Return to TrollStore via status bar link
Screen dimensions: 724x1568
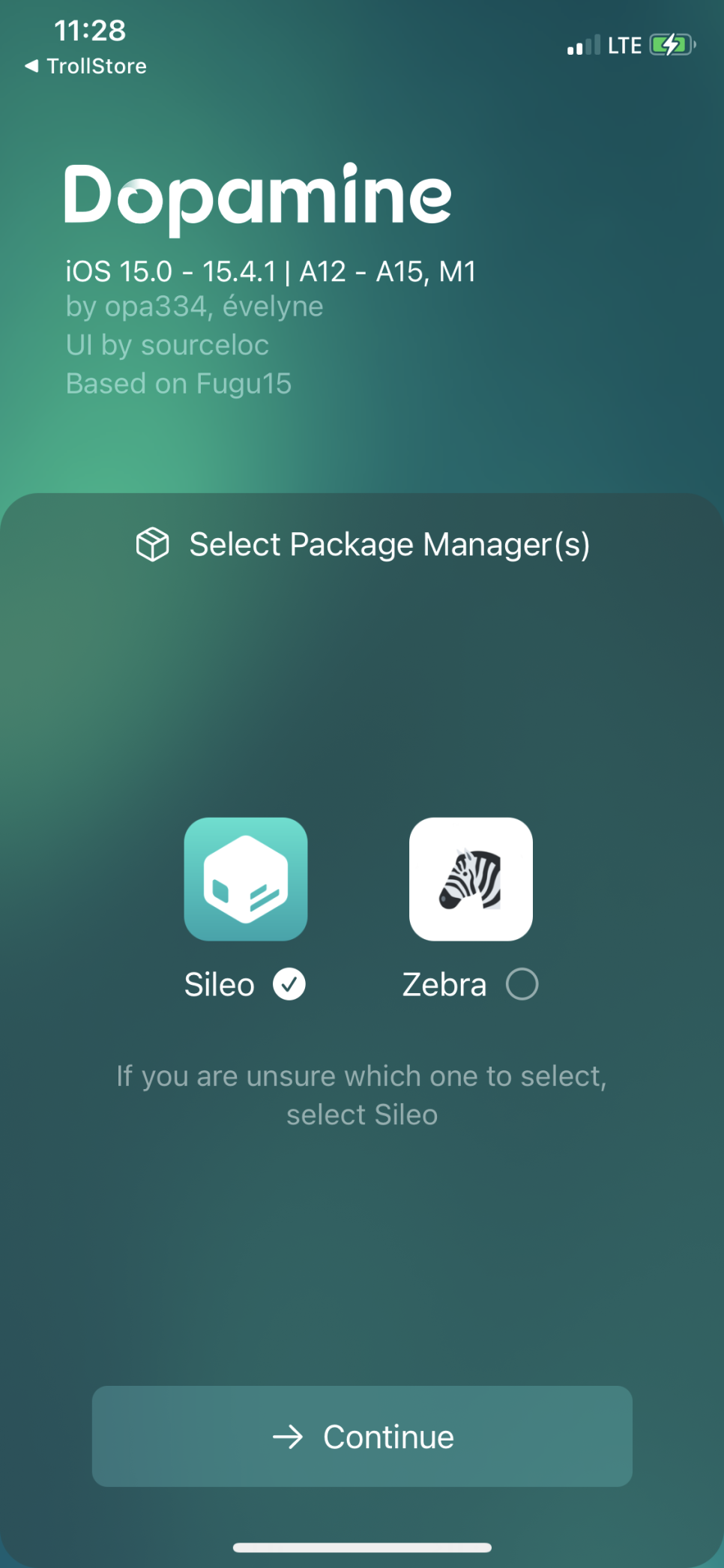[85, 66]
